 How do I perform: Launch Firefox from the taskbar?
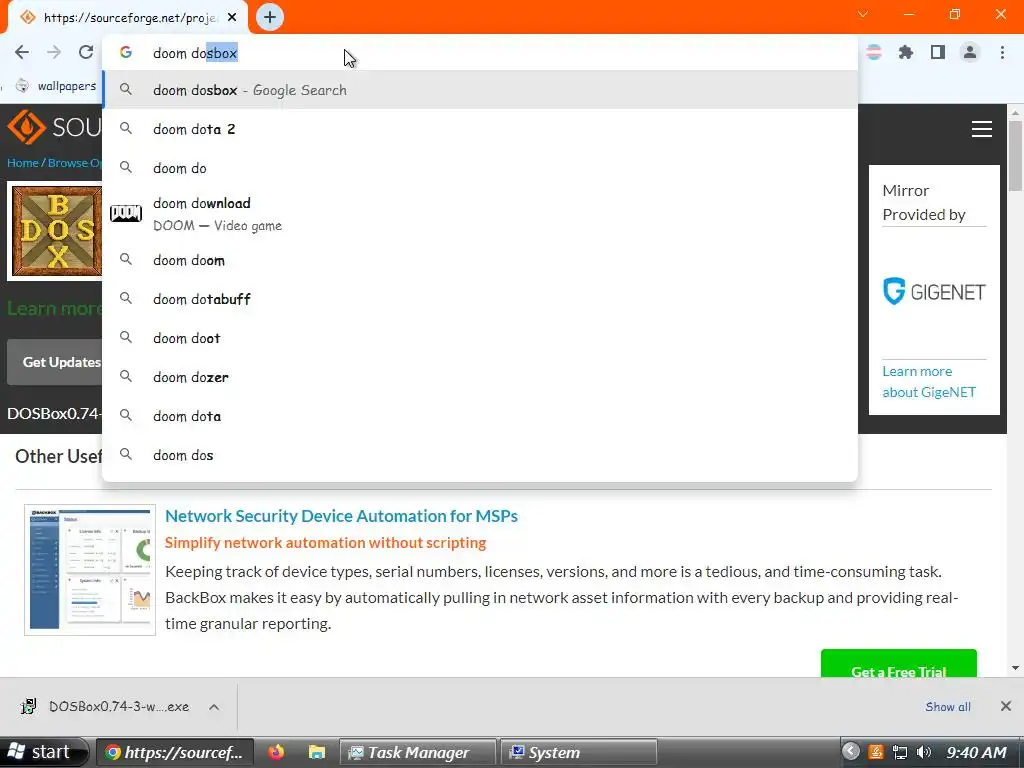pos(276,752)
